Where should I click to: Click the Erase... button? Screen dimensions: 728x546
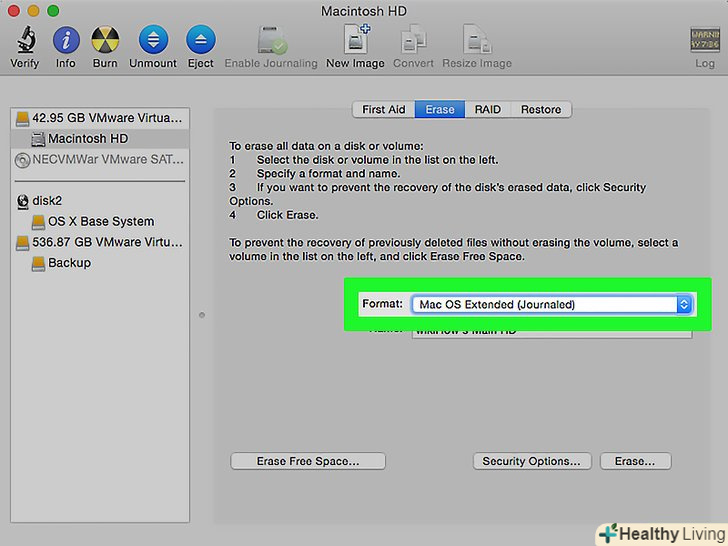coord(636,461)
